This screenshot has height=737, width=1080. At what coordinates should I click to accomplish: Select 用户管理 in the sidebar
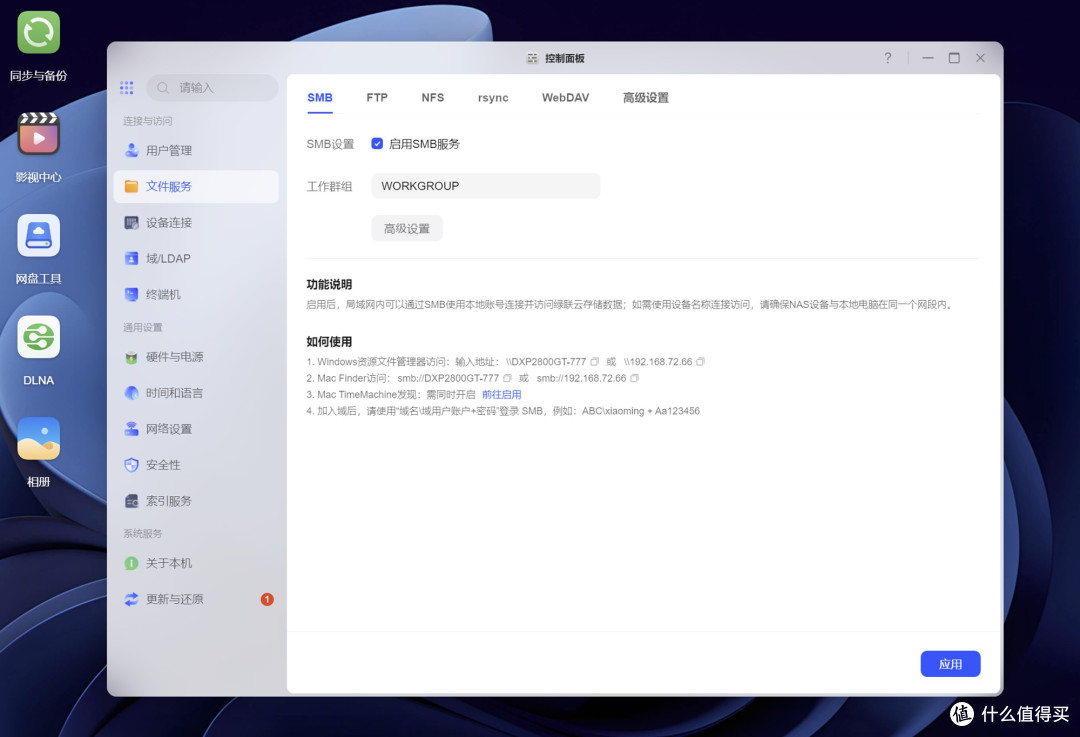click(196, 150)
